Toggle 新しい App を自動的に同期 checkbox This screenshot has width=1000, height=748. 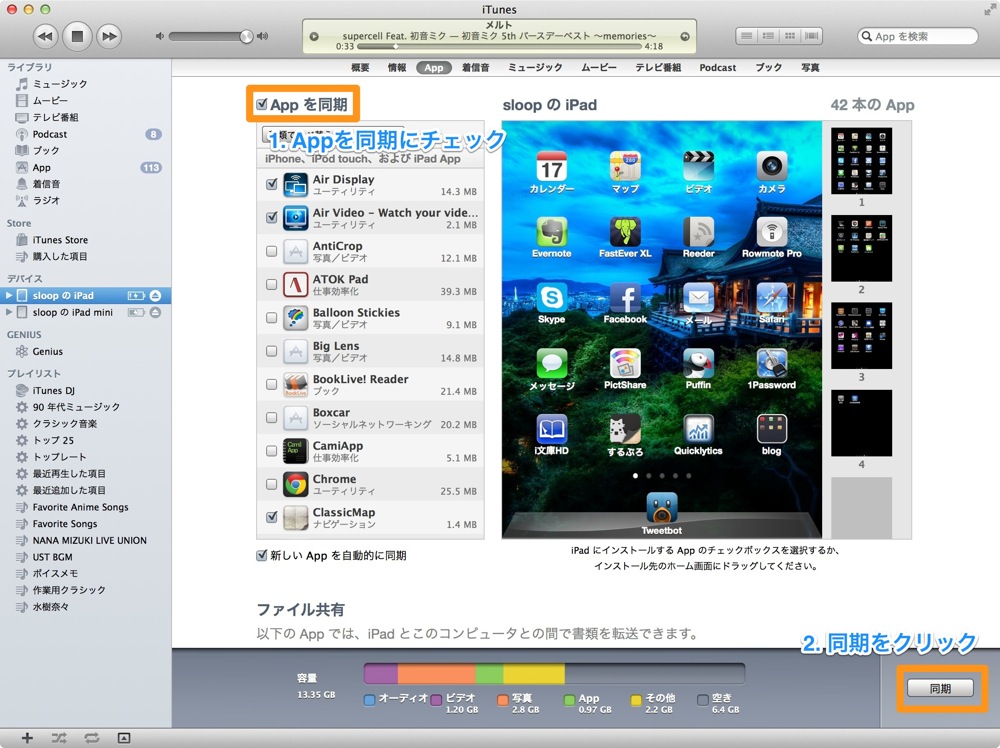261,555
